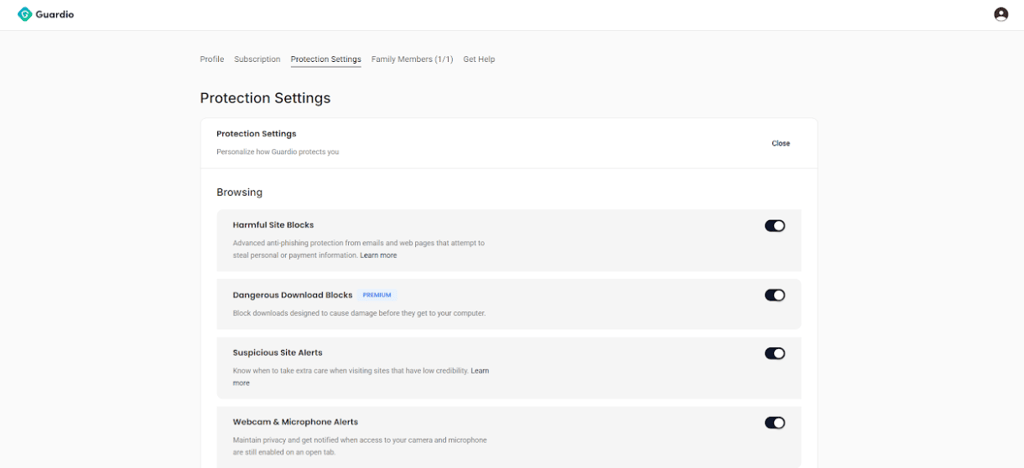This screenshot has height=468, width=1024.
Task: Disable Dangerous Download Blocks switch
Action: [775, 295]
